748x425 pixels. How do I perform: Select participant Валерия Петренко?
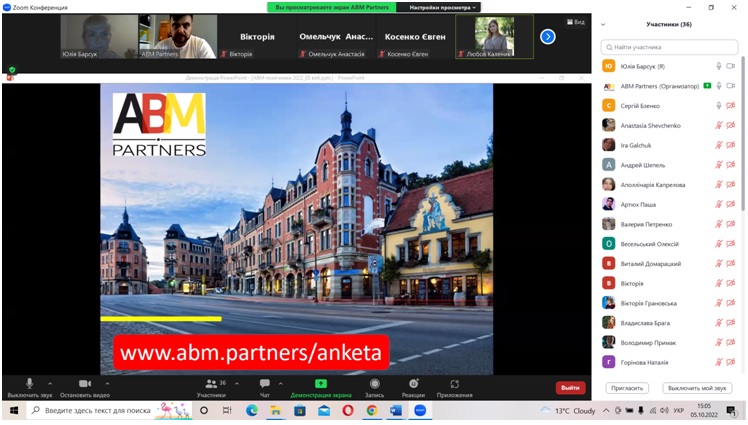pos(669,224)
